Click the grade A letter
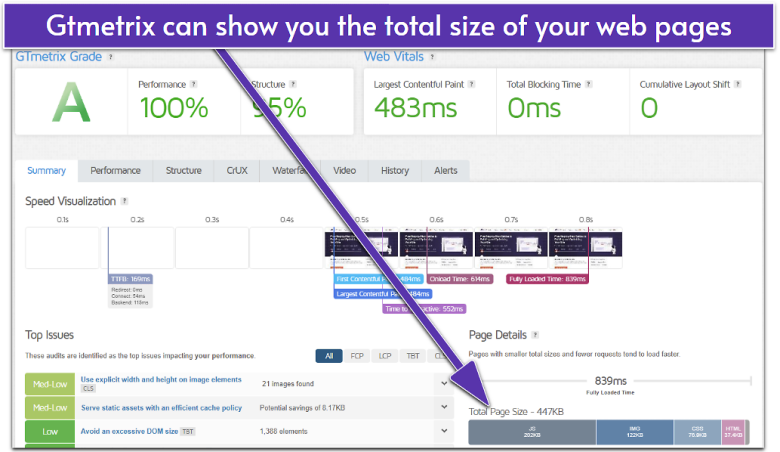 click(71, 102)
